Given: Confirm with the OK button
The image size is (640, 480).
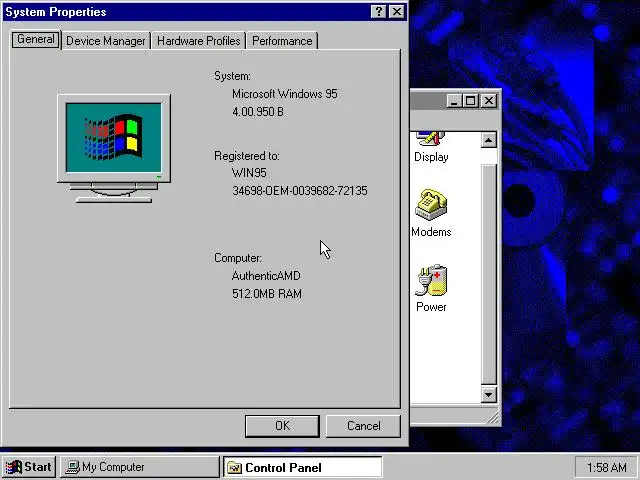Looking at the screenshot, I should [282, 426].
